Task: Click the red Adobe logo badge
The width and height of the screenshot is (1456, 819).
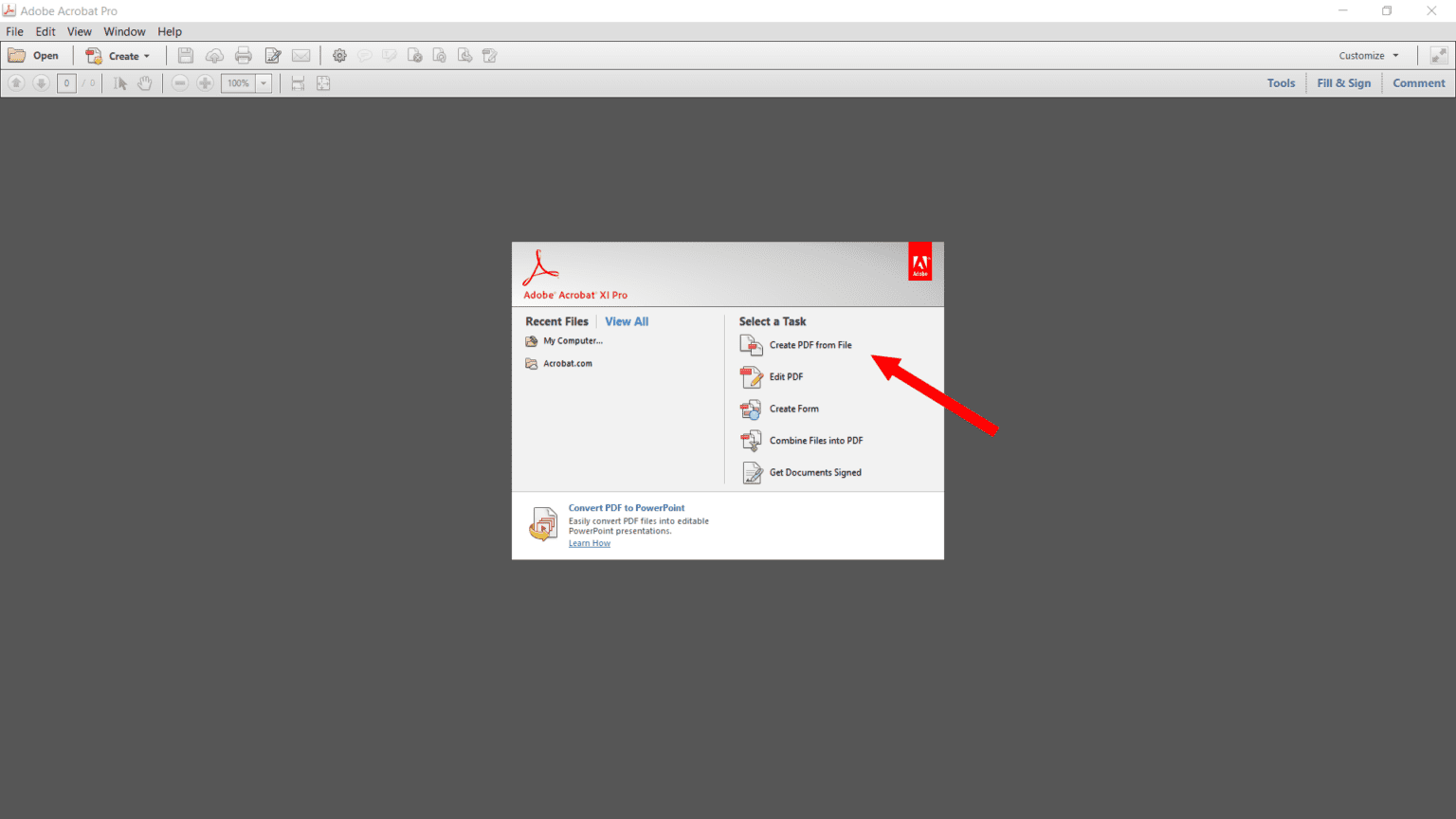Action: click(919, 263)
